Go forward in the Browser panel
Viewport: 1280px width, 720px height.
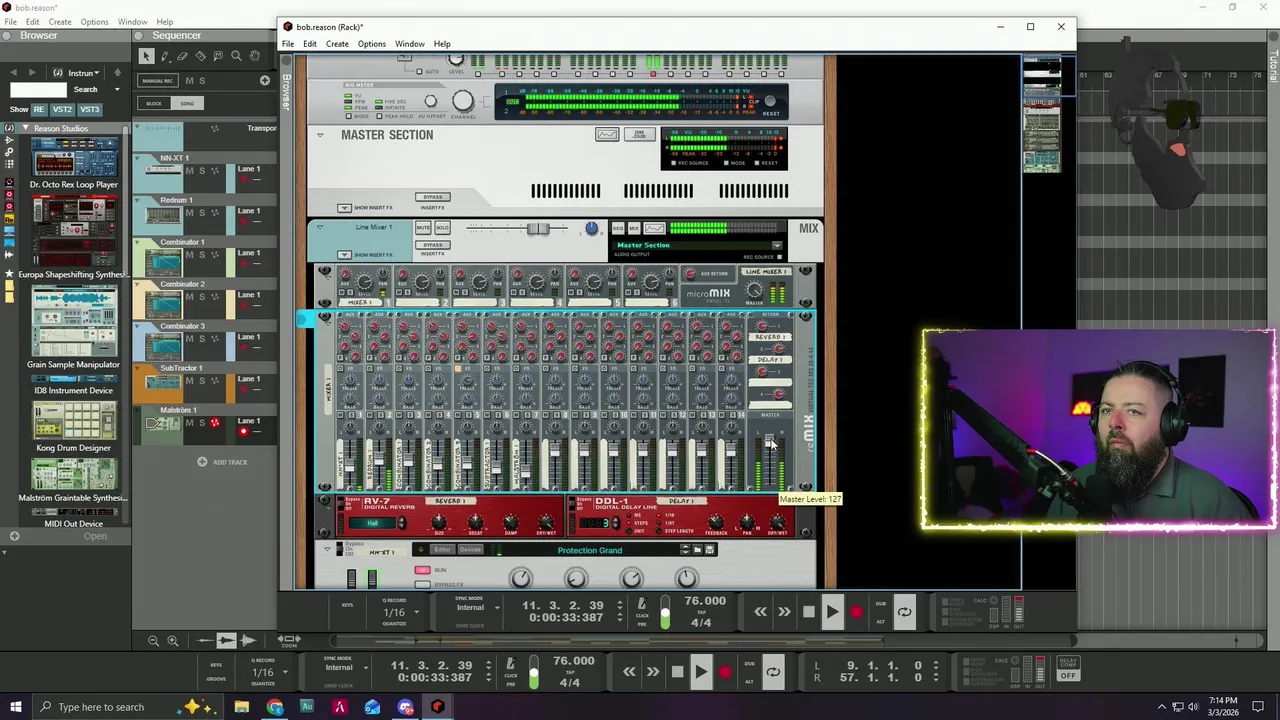[x=32, y=73]
